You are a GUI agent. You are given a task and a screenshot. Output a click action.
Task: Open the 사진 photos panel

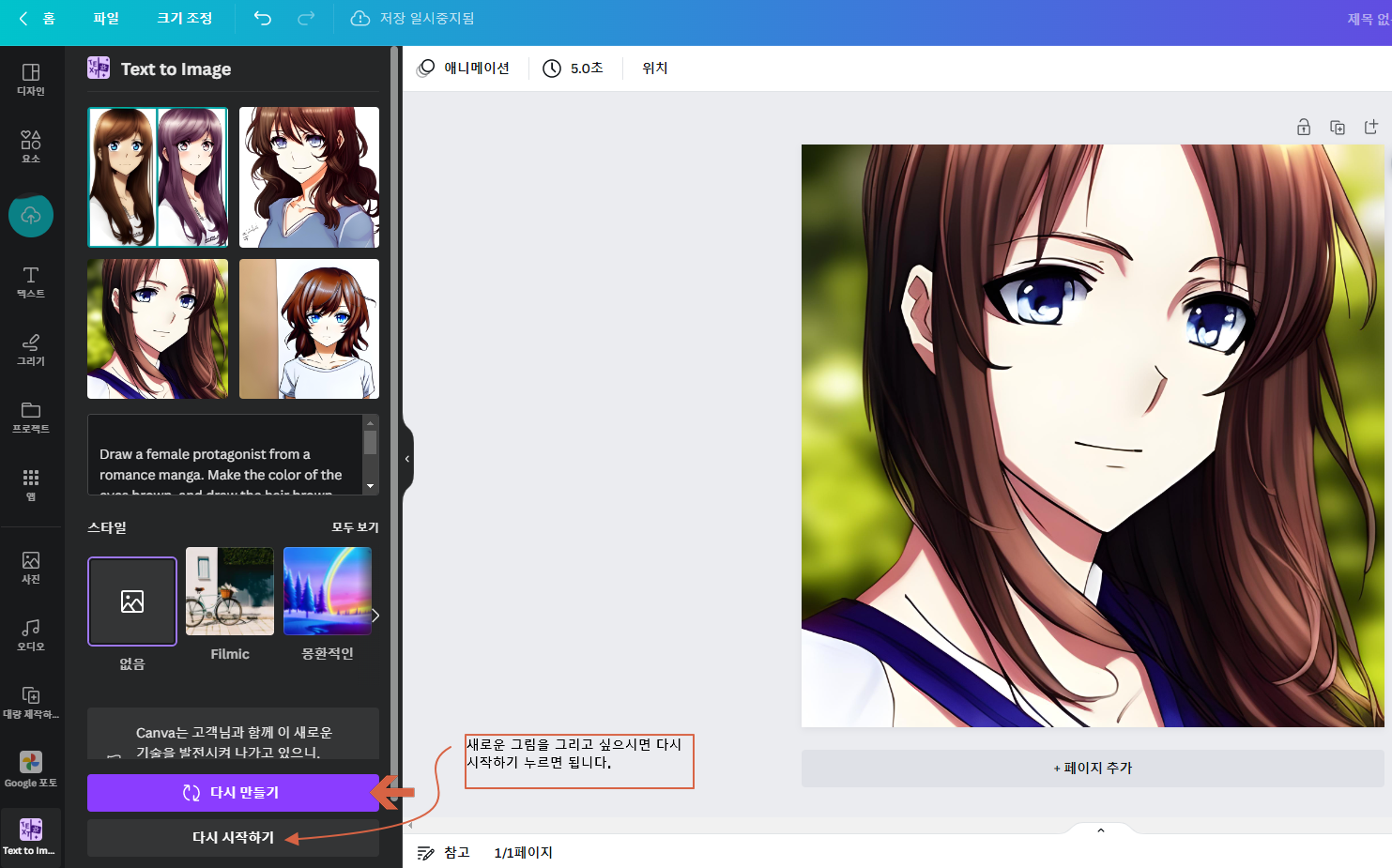(x=31, y=568)
